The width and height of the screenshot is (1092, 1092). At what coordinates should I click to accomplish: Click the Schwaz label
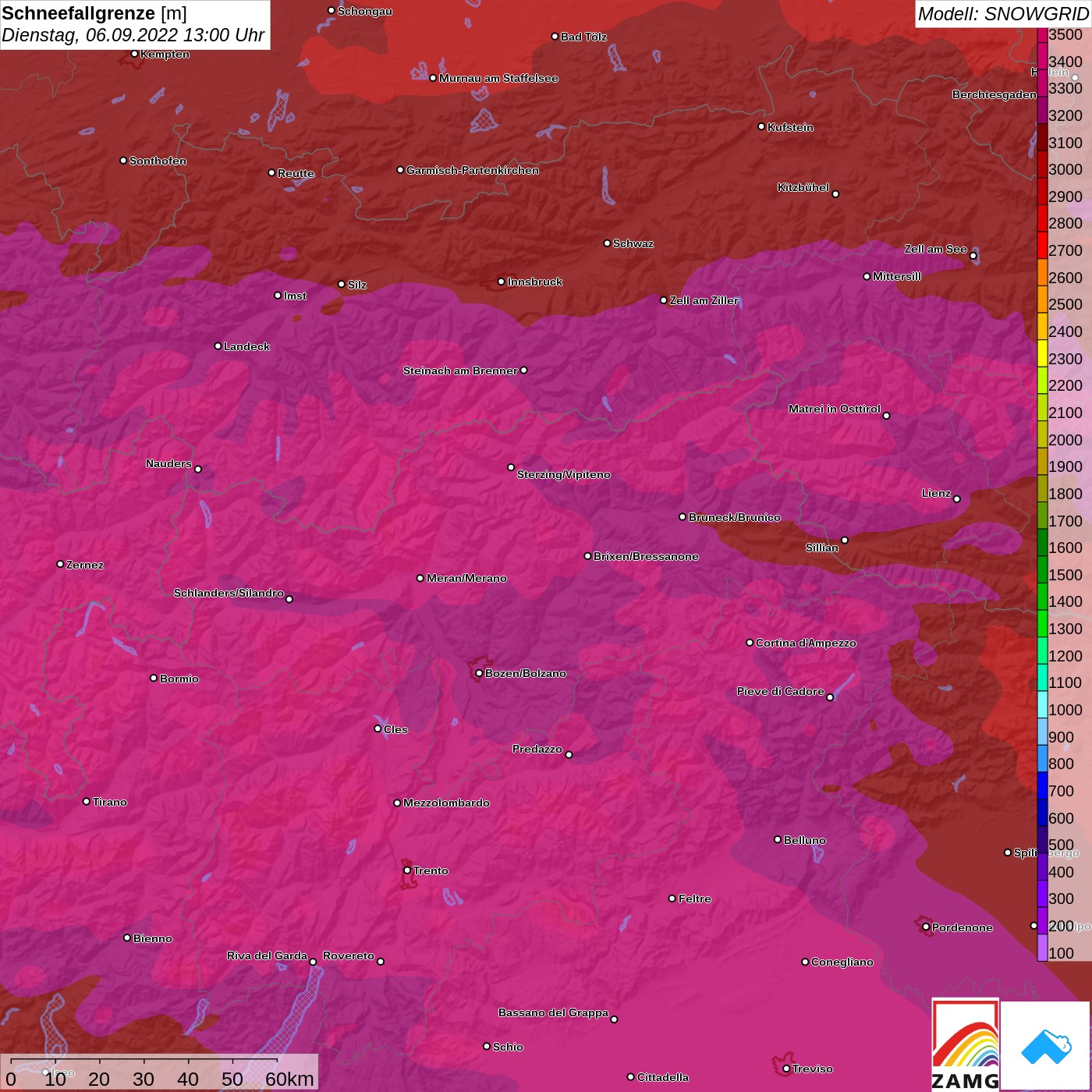point(633,243)
